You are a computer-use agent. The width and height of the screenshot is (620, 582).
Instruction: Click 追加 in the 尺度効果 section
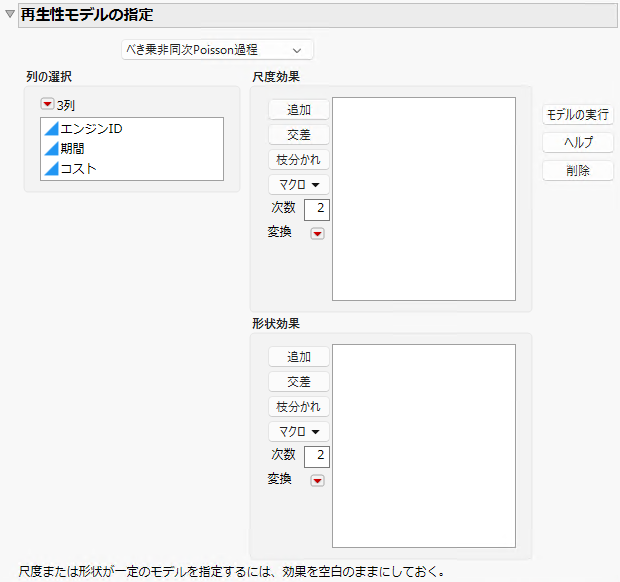coord(299,110)
